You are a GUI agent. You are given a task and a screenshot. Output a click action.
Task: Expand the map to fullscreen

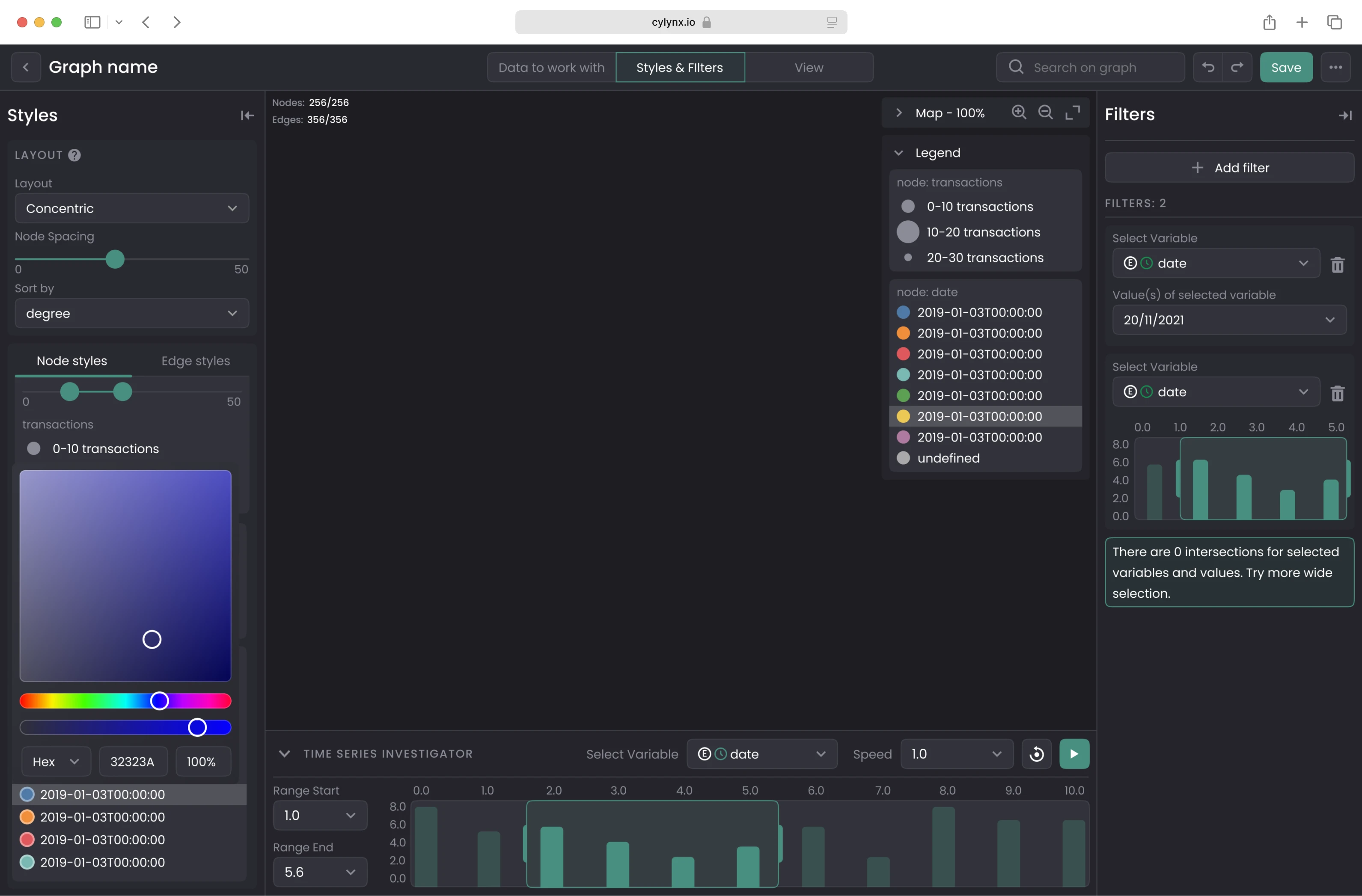tap(1072, 113)
